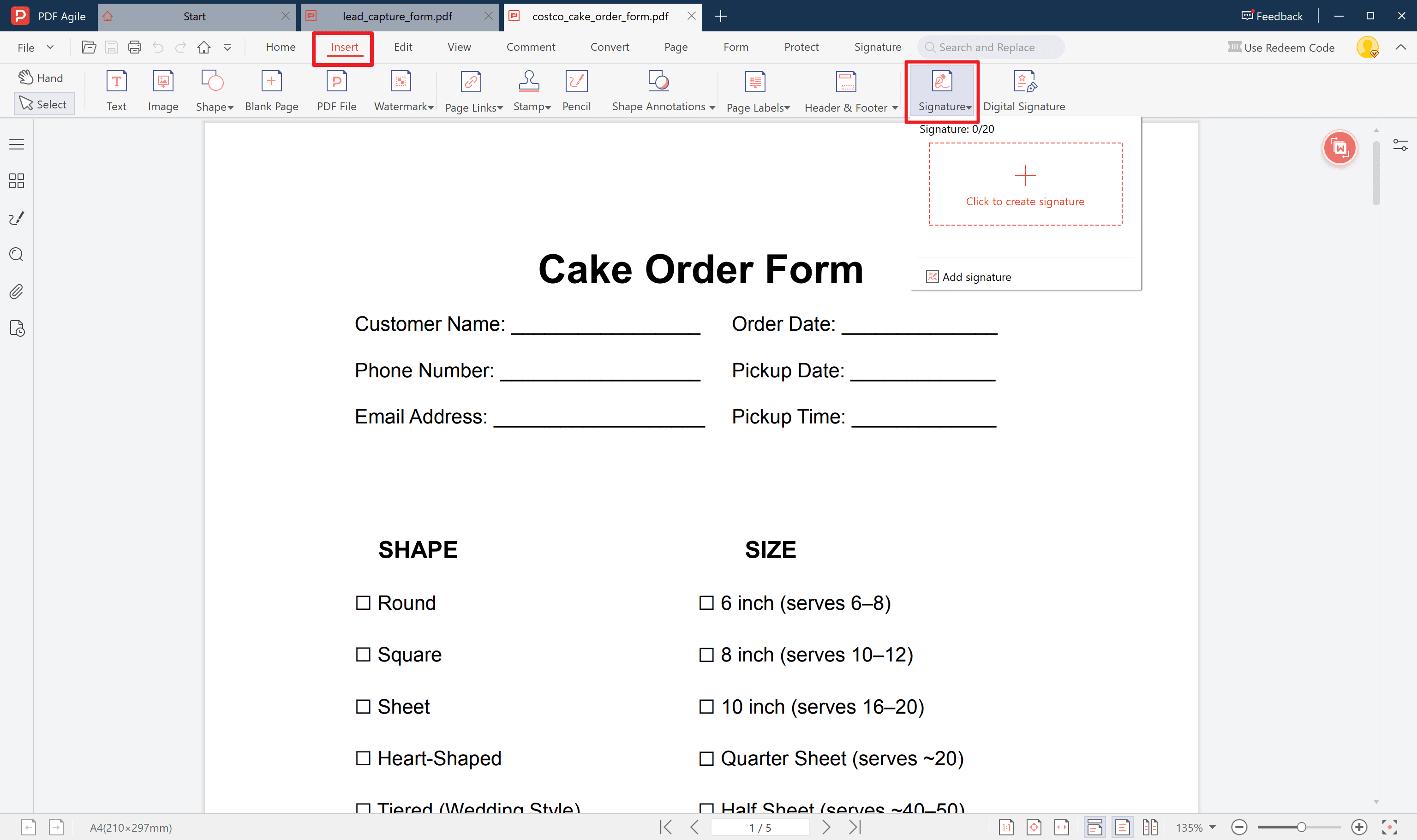Insert a Blank Page
Screen dimensions: 1417x840
272,90
